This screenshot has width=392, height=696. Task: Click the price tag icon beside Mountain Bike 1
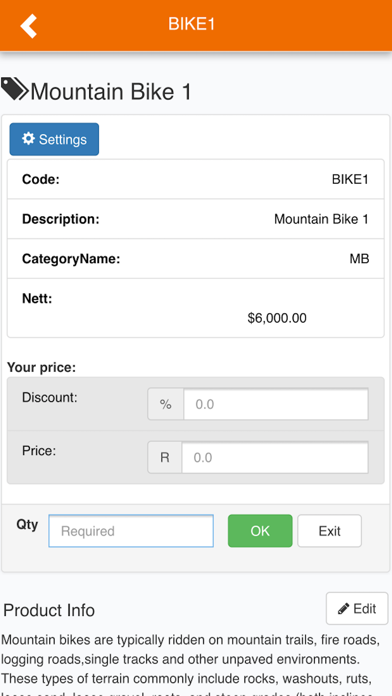point(14,89)
